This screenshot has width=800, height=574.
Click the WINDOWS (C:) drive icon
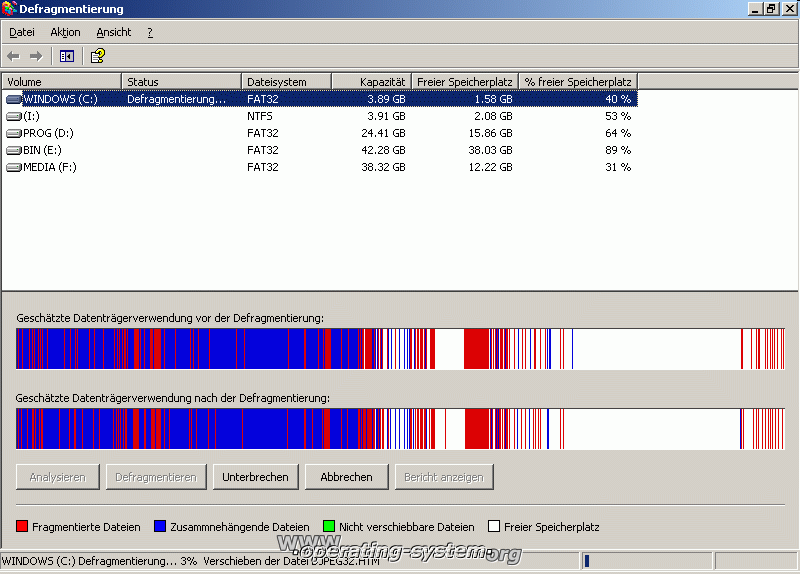click(x=13, y=99)
